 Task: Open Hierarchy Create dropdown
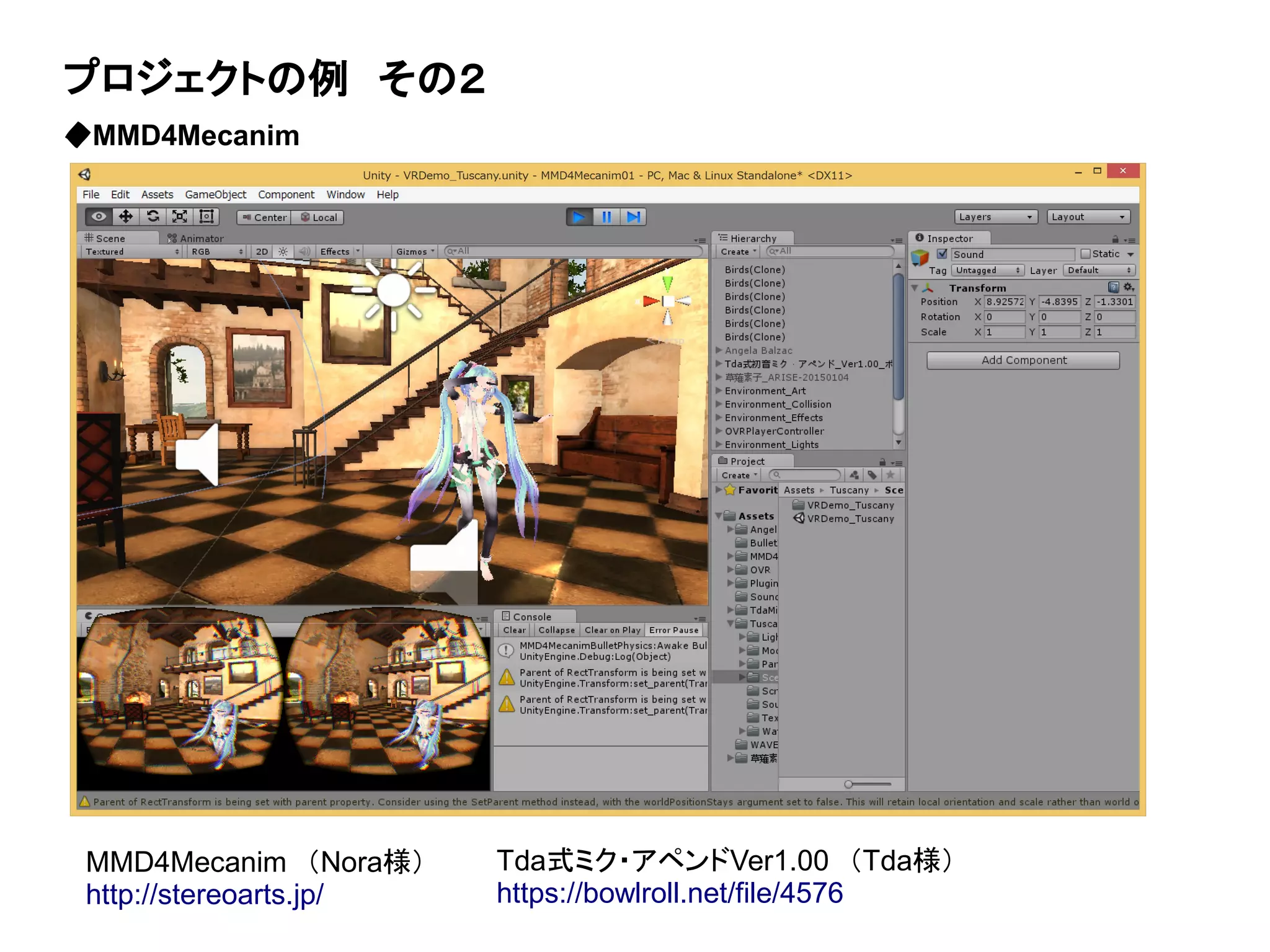739,251
